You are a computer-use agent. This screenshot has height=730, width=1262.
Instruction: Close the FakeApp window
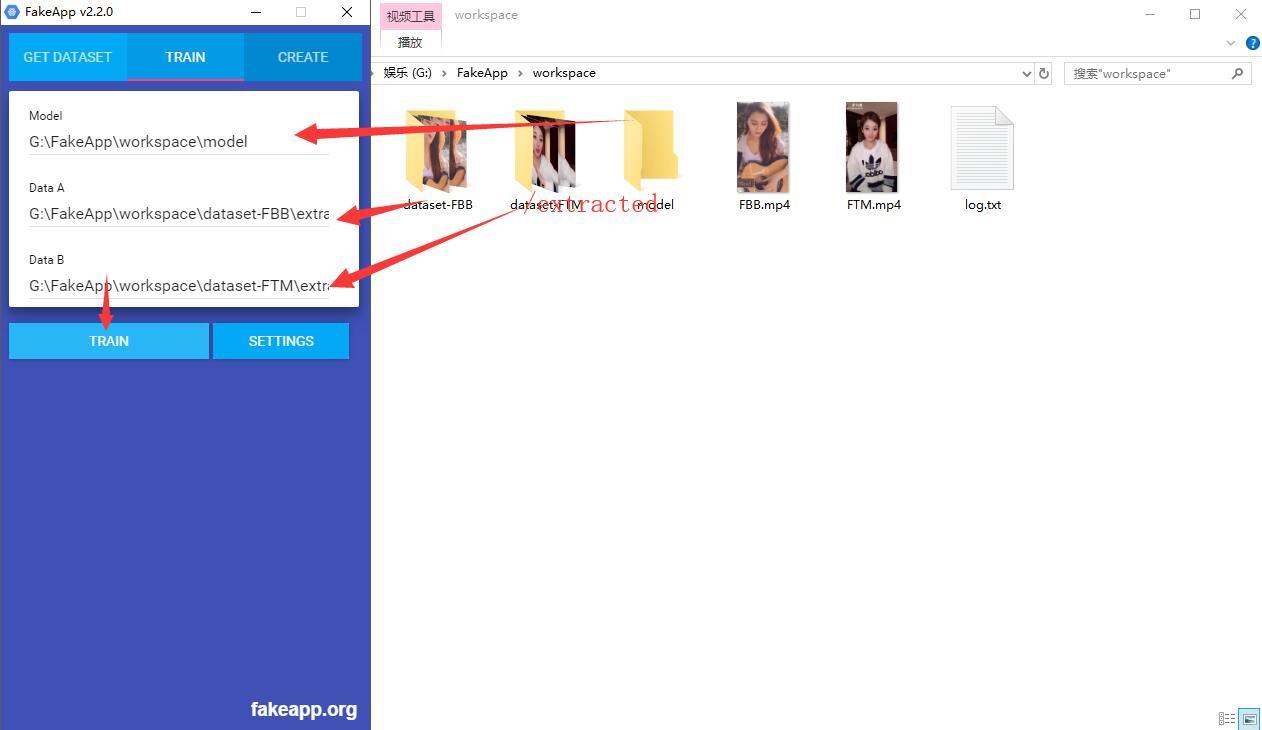[347, 12]
